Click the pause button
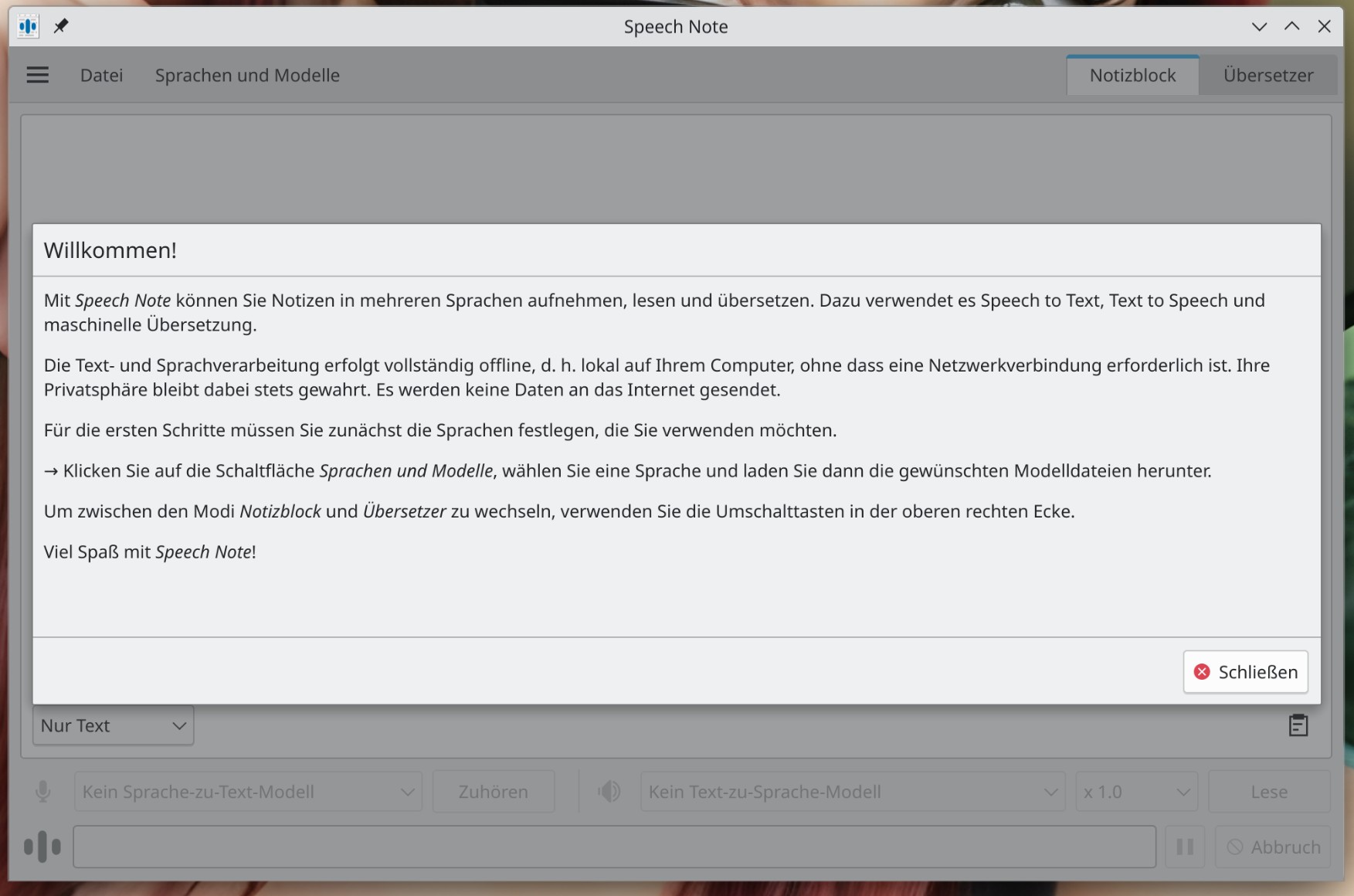 click(1185, 847)
